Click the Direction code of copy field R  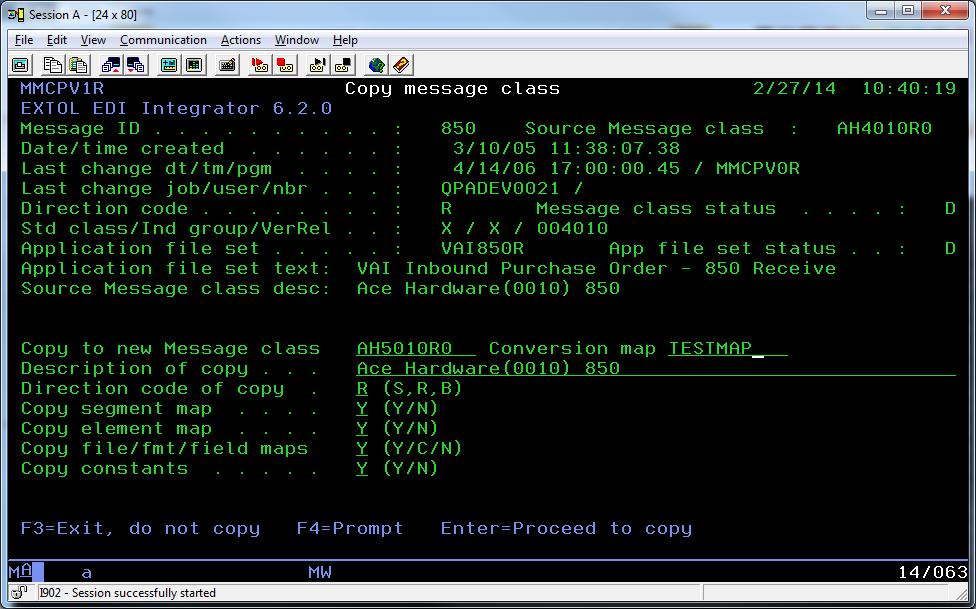click(362, 389)
